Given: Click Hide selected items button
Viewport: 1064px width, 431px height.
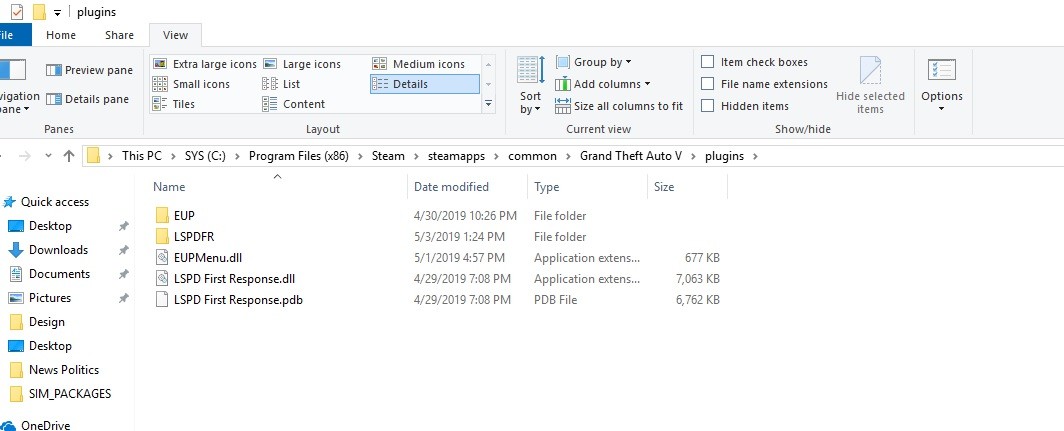Looking at the screenshot, I should point(870,85).
